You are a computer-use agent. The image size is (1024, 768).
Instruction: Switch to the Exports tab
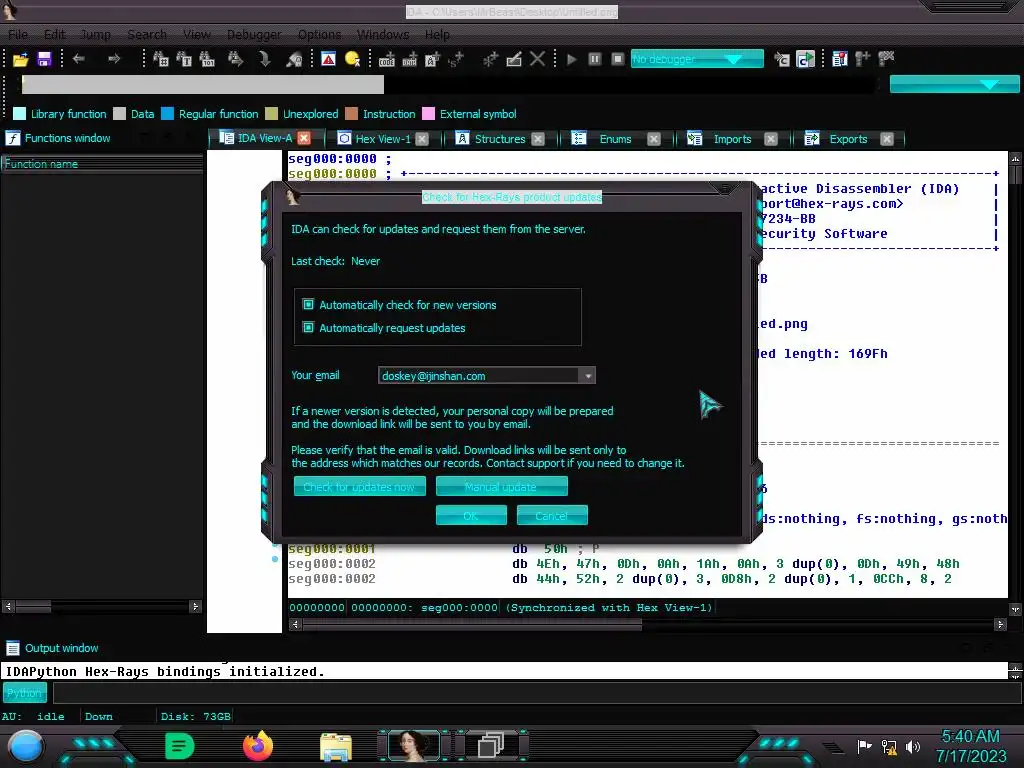click(x=848, y=138)
